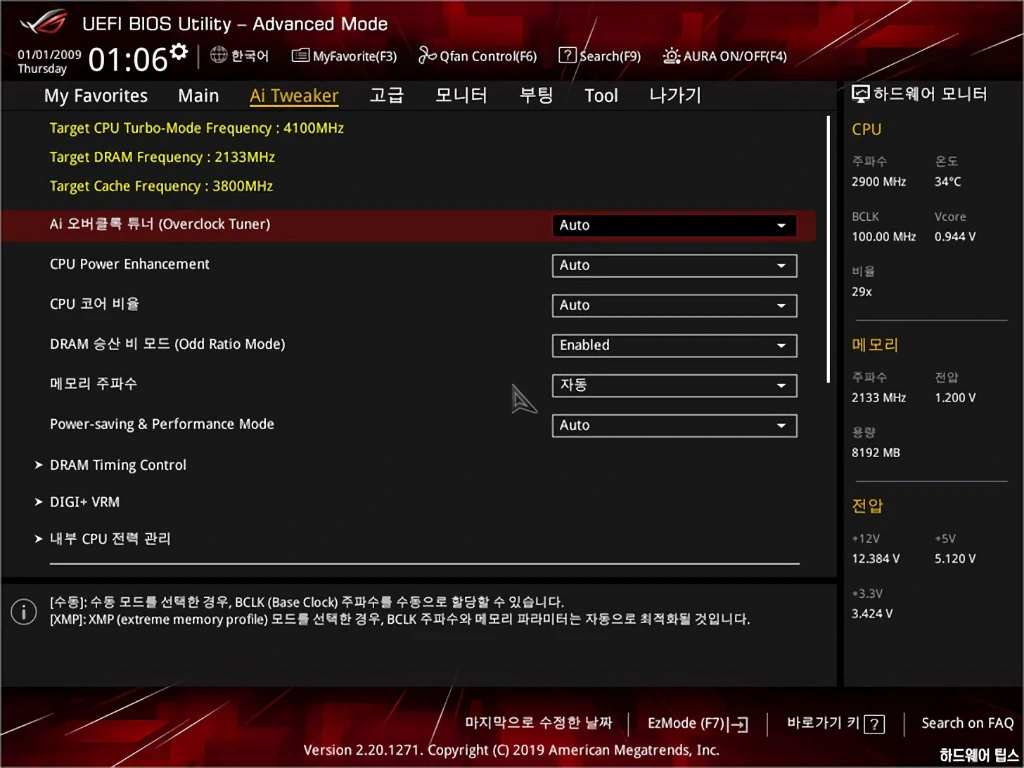The height and width of the screenshot is (768, 1024).
Task: Click BCLK 100.00 MHz value
Action: click(884, 237)
